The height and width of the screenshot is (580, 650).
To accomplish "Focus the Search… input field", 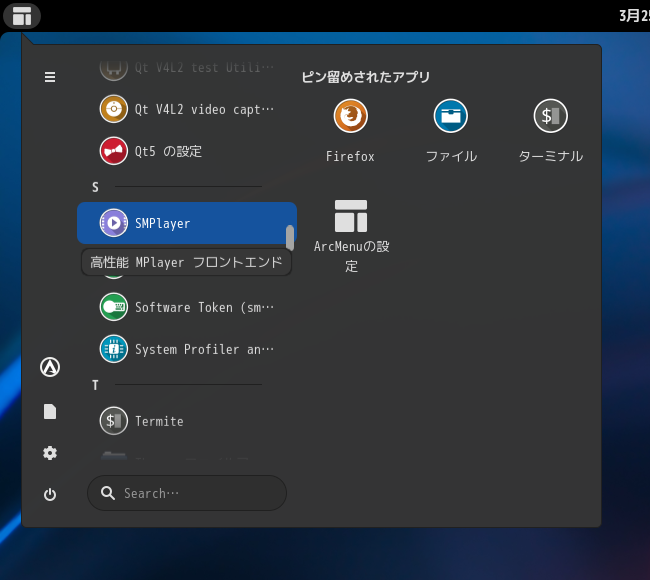I will (x=187, y=493).
